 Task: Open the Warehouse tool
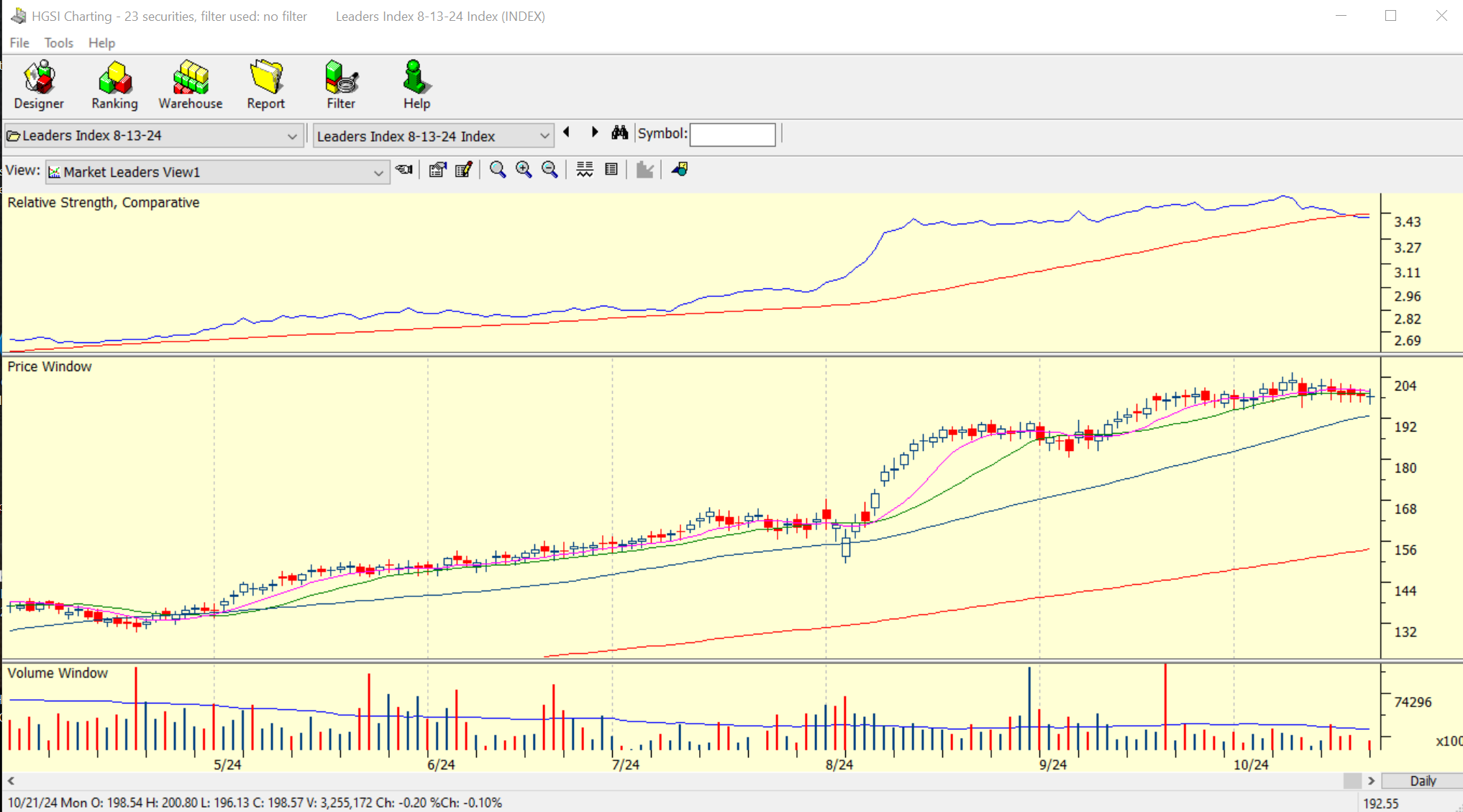point(190,85)
